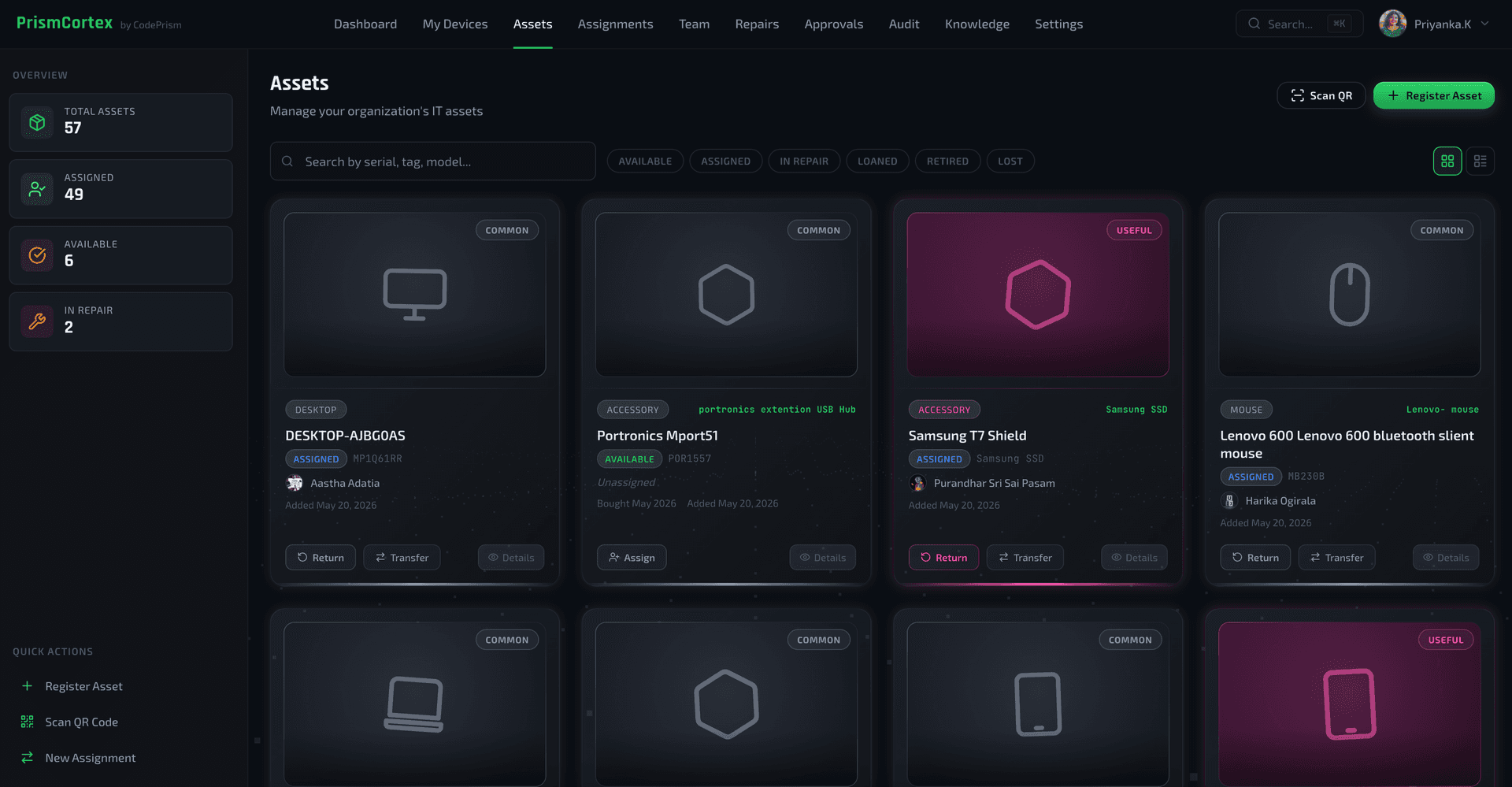This screenshot has width=1512, height=787.
Task: Open the Team tab
Action: pyautogui.click(x=694, y=24)
